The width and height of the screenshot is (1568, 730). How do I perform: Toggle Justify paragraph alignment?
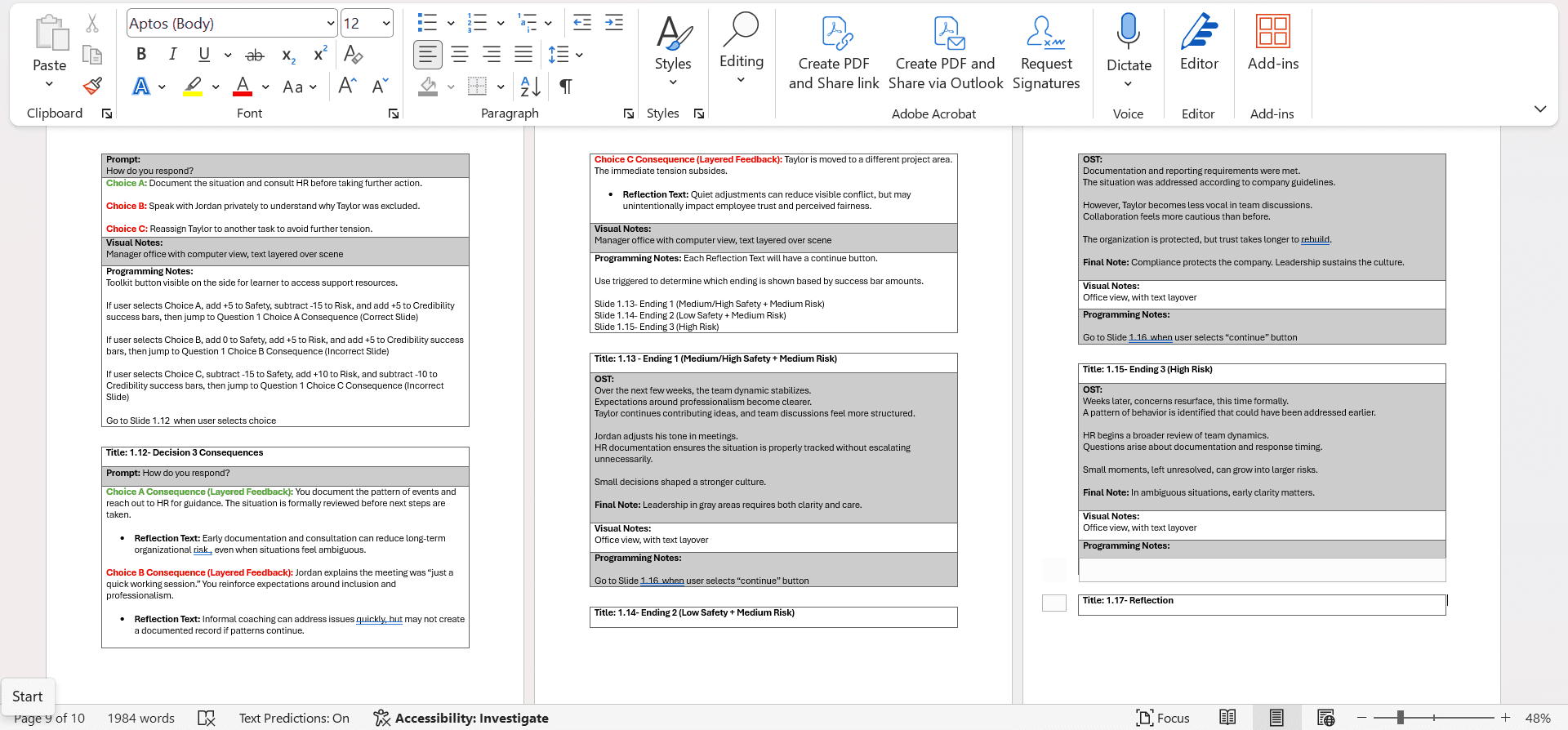523,55
